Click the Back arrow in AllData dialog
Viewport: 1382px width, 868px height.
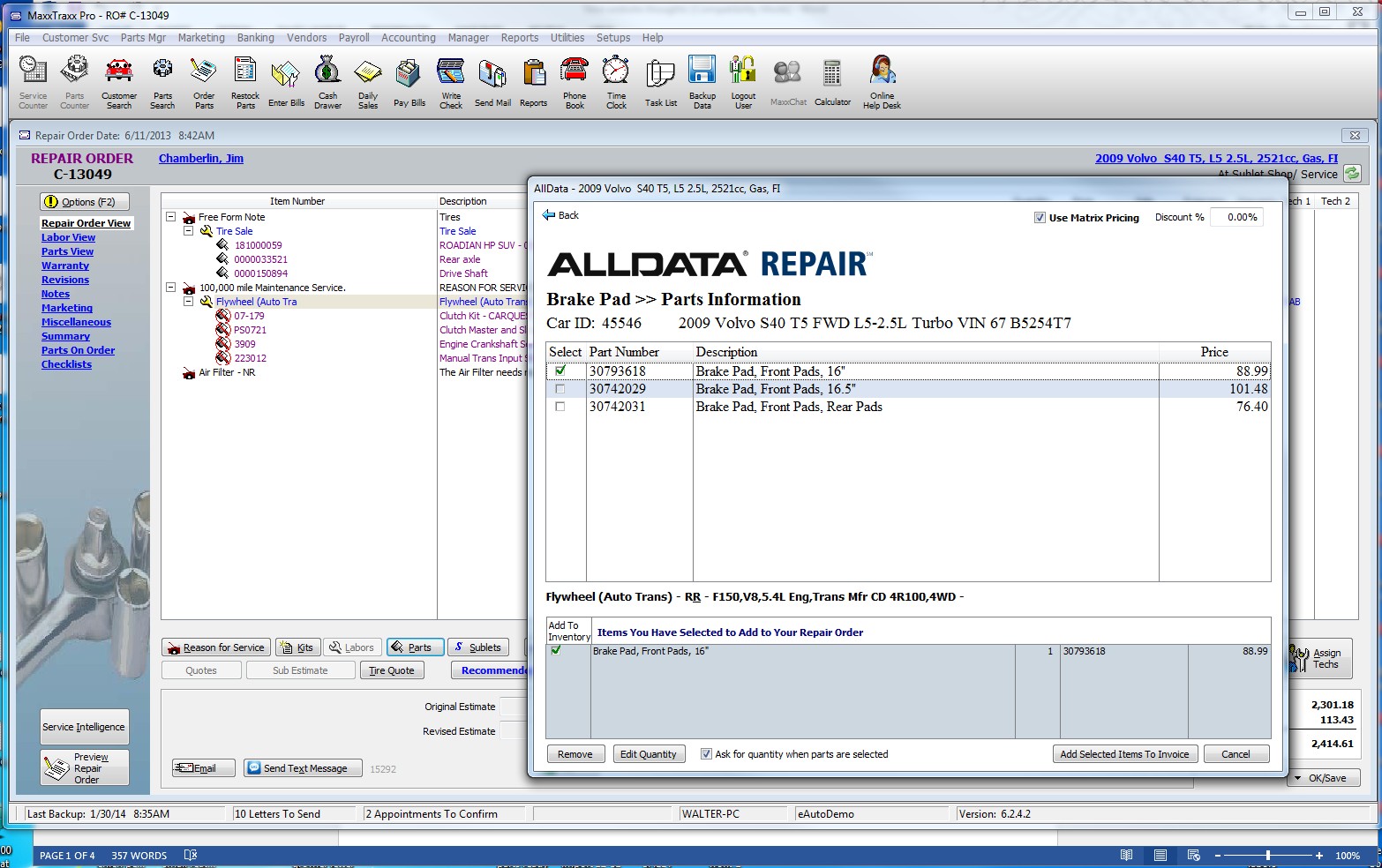pyautogui.click(x=561, y=215)
